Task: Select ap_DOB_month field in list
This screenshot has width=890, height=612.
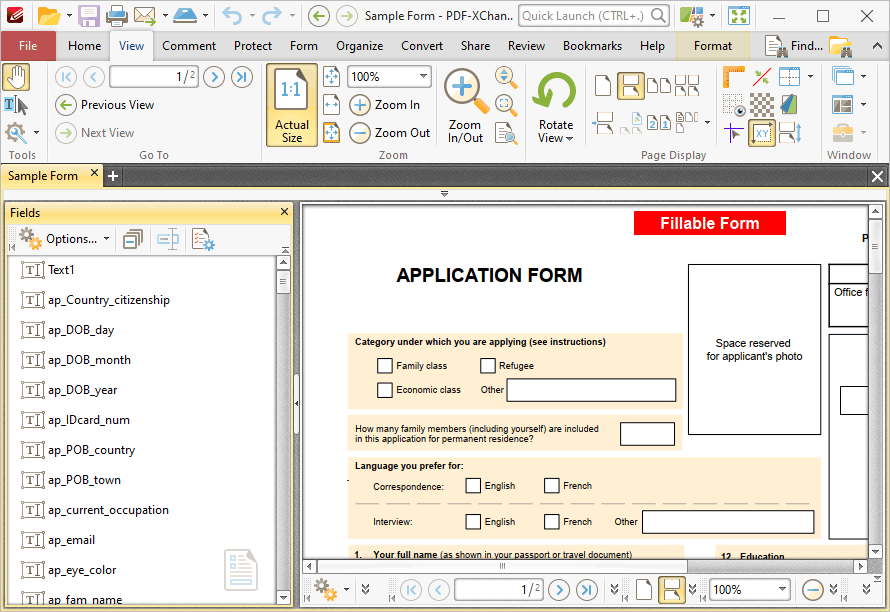Action: pos(89,360)
